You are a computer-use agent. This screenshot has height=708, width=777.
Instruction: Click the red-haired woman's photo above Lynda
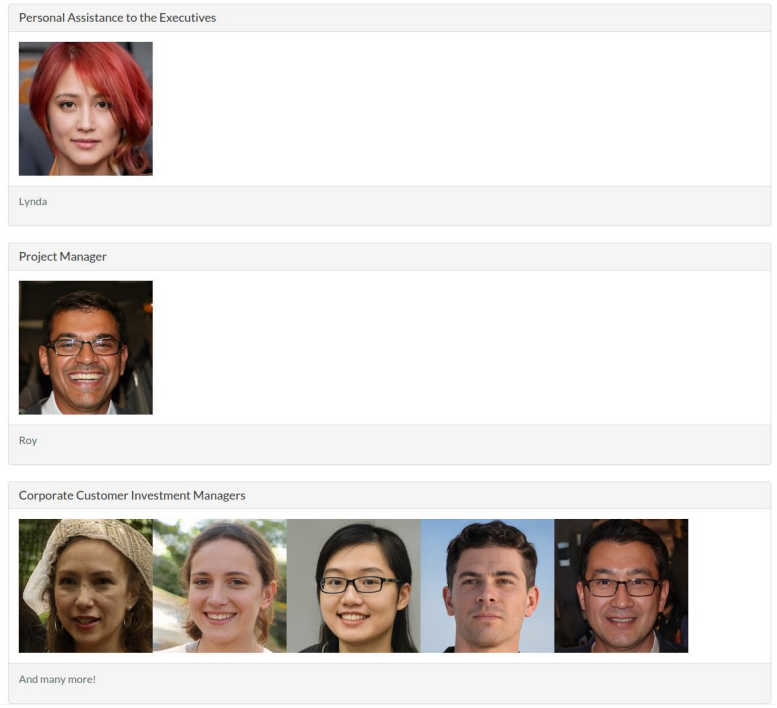85,108
